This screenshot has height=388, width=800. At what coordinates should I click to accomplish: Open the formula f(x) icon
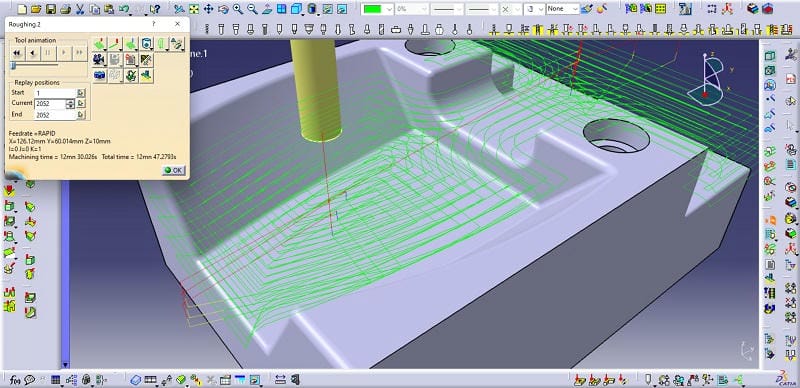click(14, 379)
